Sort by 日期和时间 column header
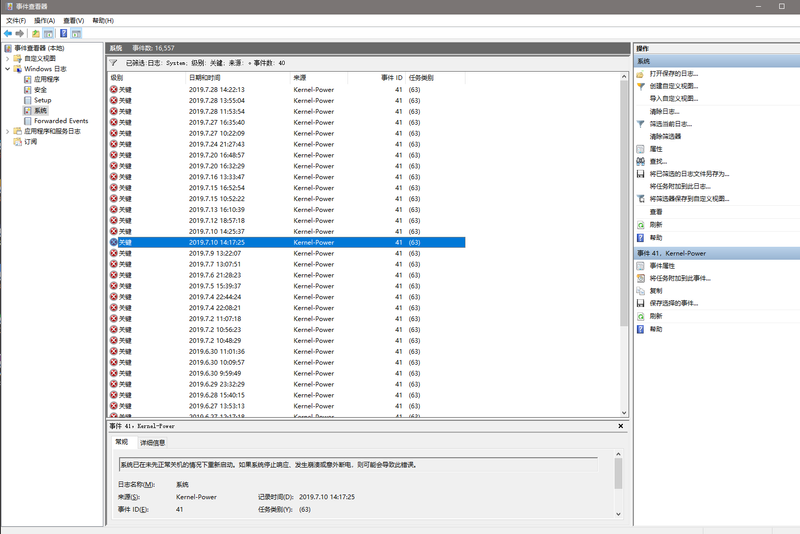Image resolution: width=800 pixels, height=534 pixels. pyautogui.click(x=205, y=77)
